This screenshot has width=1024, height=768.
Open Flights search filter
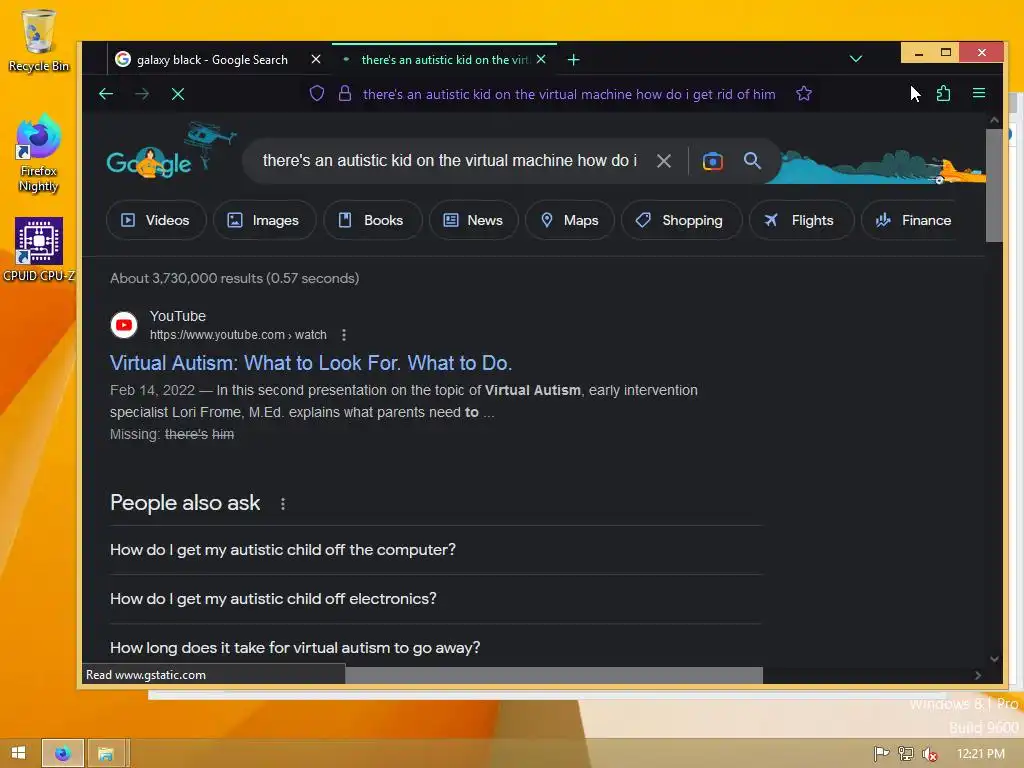(x=801, y=220)
